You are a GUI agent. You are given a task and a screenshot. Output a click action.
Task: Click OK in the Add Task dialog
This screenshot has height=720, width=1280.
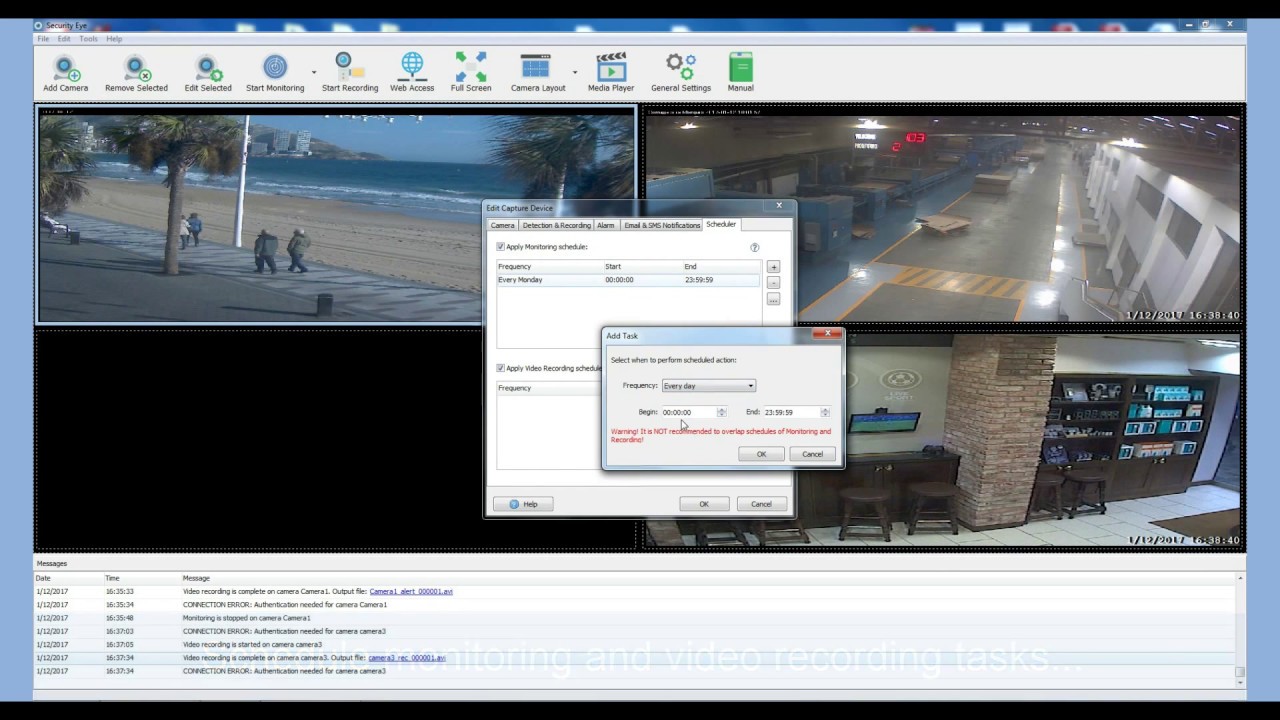pos(761,454)
